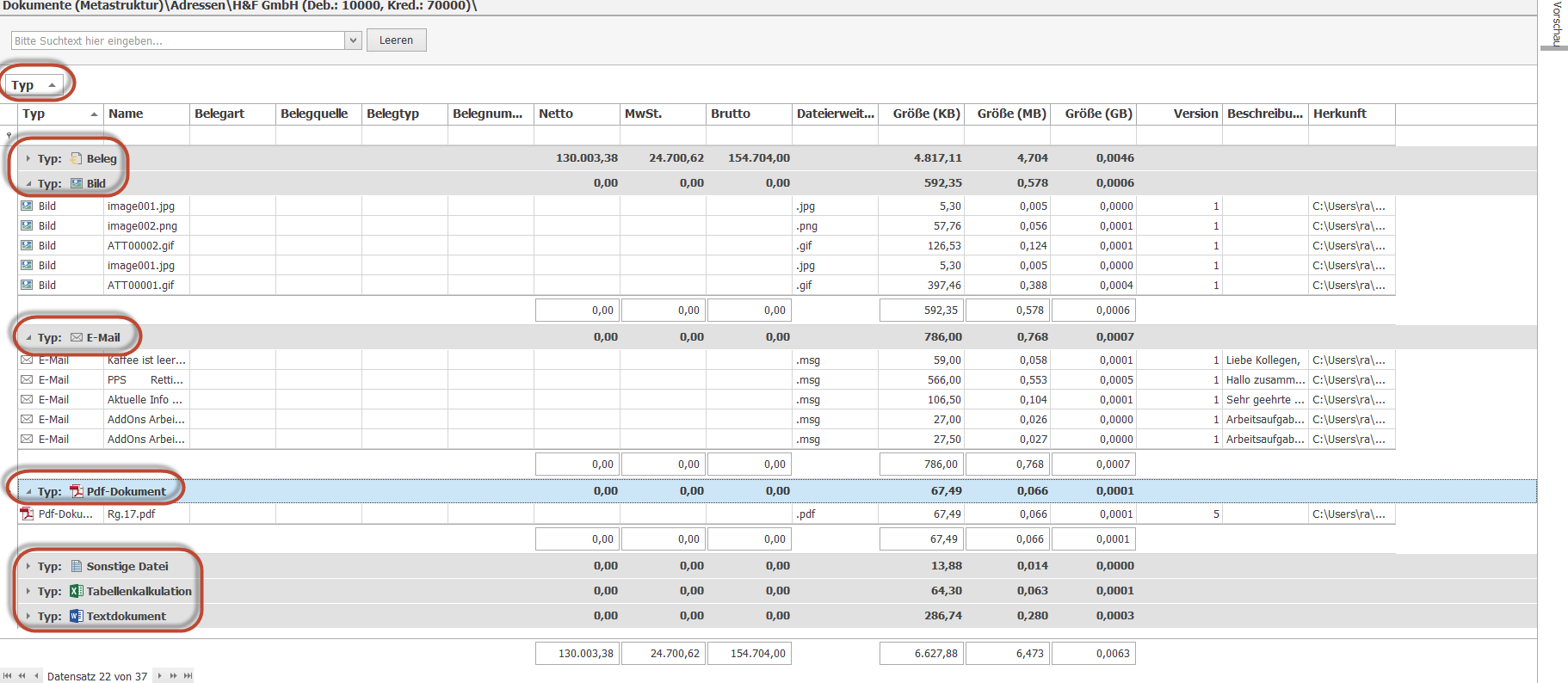The image size is (1568, 683).
Task: Sort by the Typ column header
Action: pos(60,114)
